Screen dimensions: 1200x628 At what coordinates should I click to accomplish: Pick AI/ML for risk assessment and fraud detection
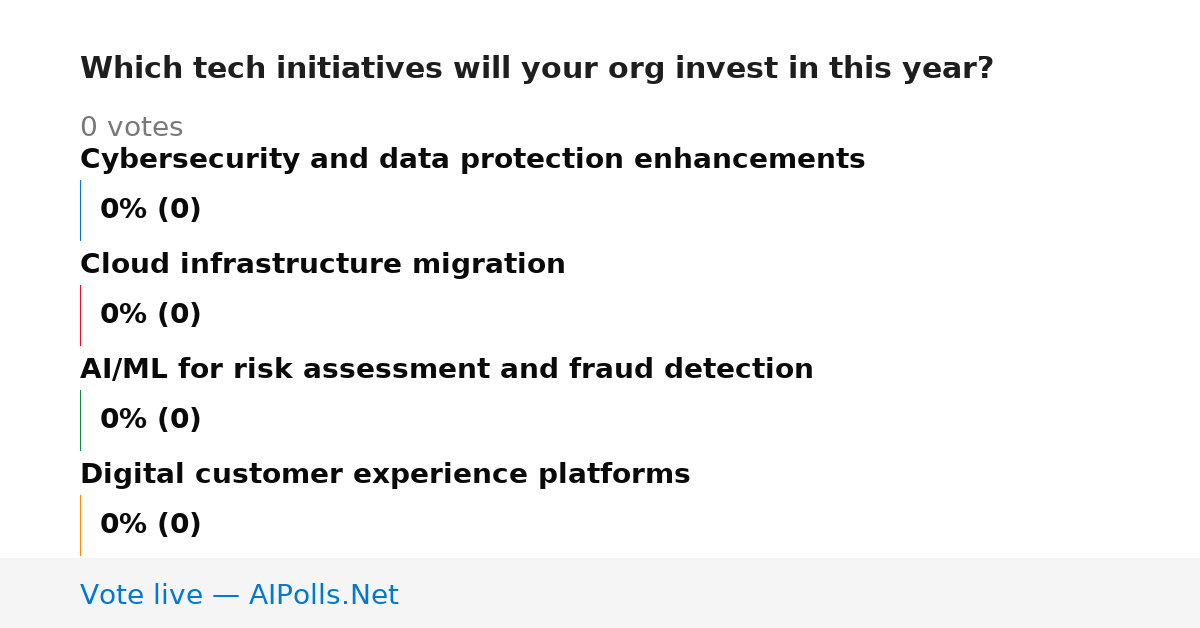pyautogui.click(x=446, y=370)
